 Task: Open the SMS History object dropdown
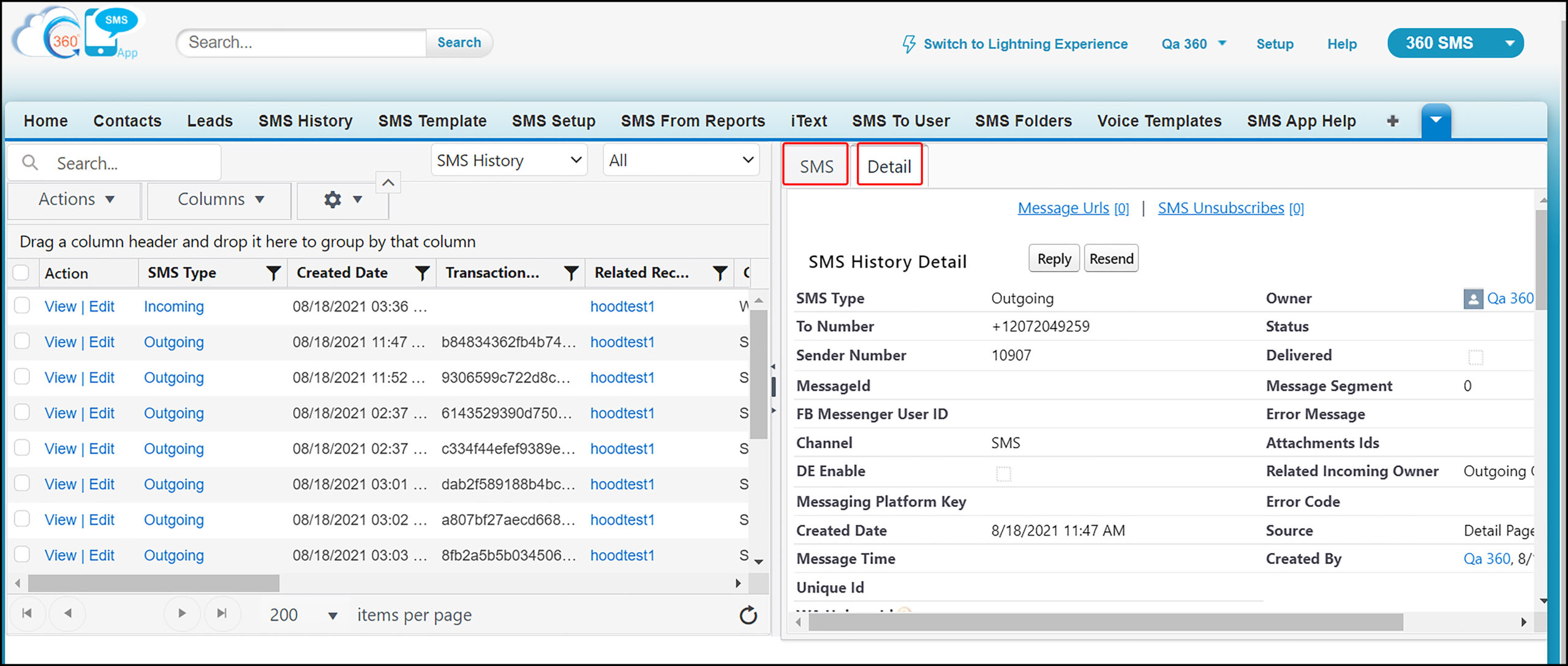[x=509, y=160]
